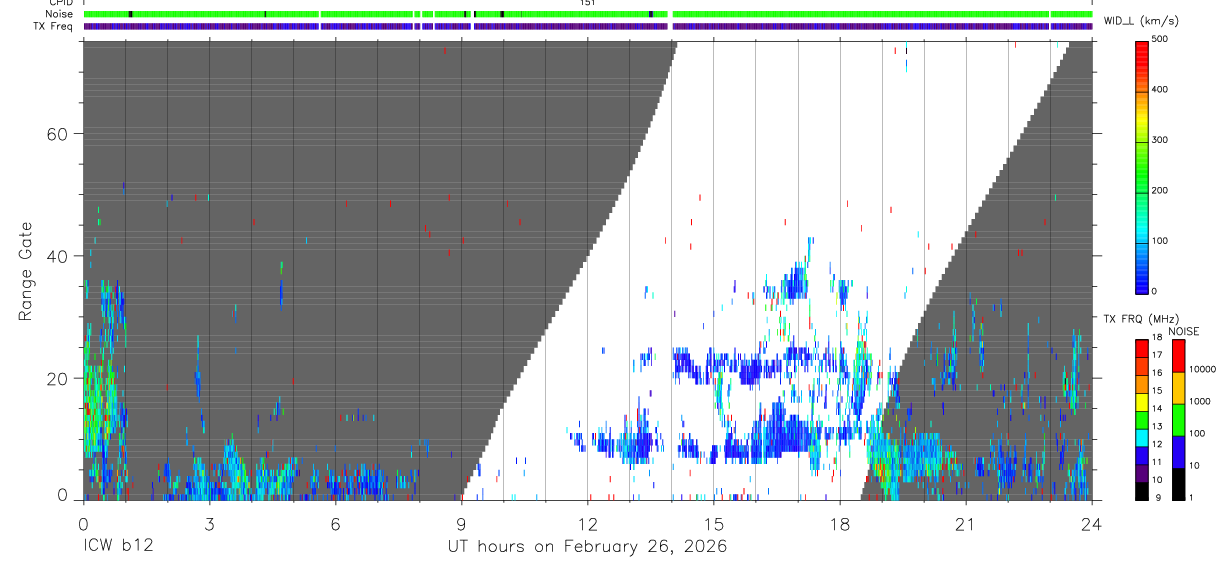Click the orange-yellow segment of NOISE colorbar
This screenshot has width=1228, height=567.
pos(1178,388)
